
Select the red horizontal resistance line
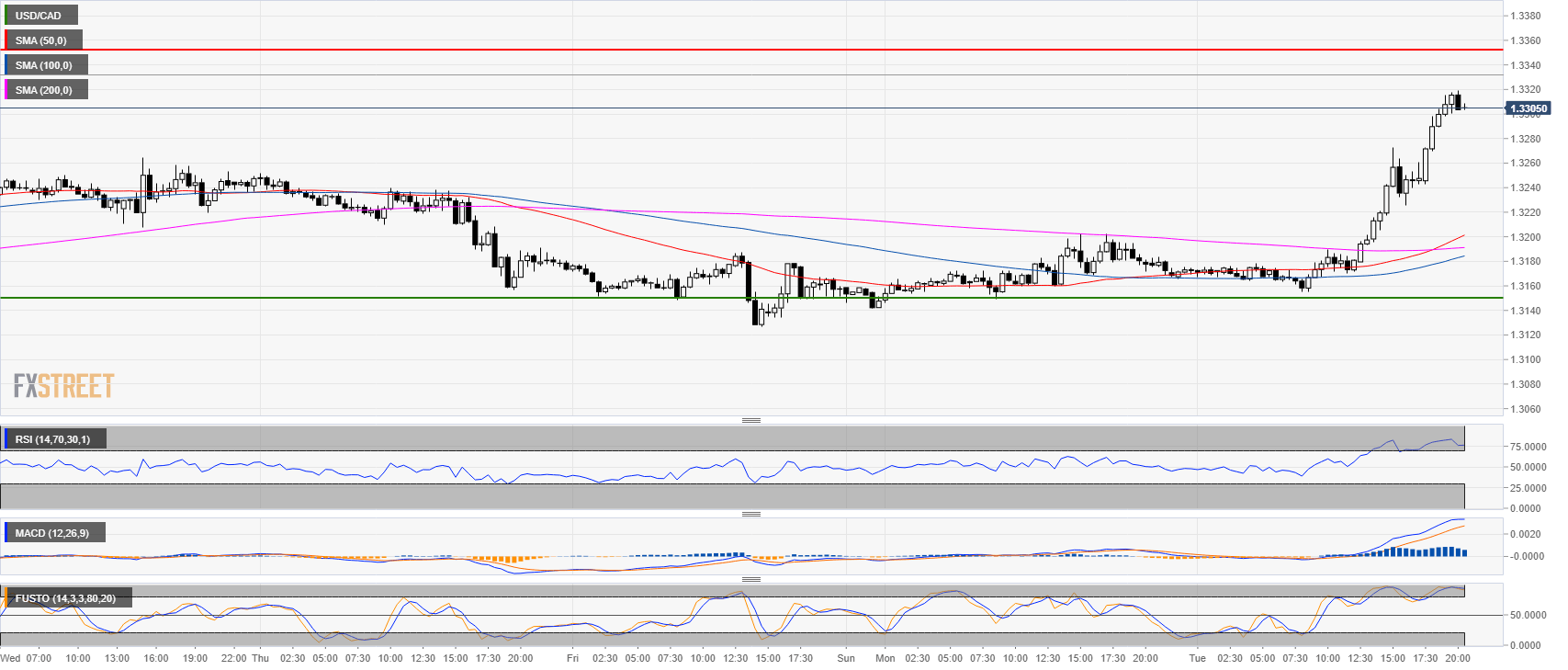click(x=735, y=50)
